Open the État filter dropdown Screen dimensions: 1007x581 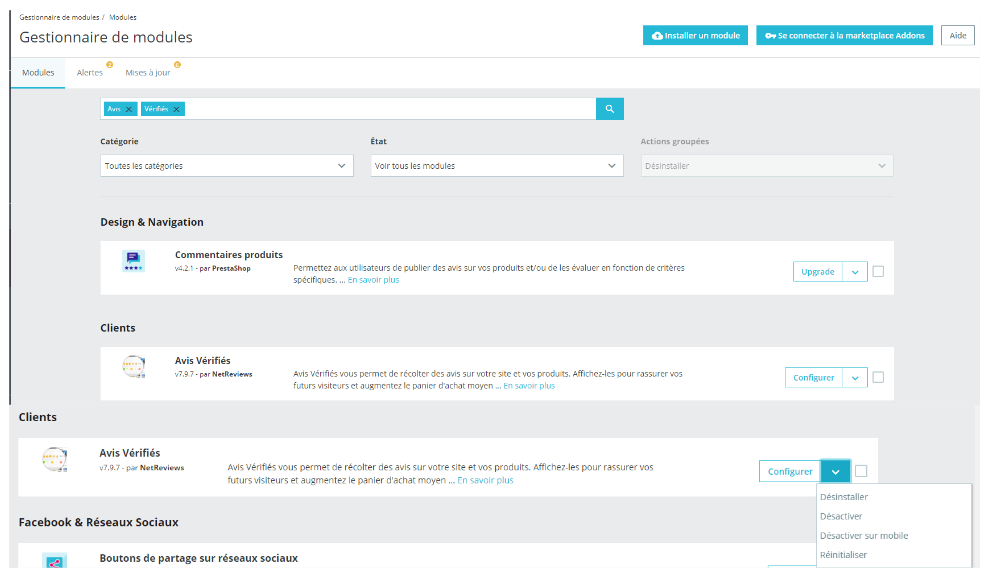497,166
